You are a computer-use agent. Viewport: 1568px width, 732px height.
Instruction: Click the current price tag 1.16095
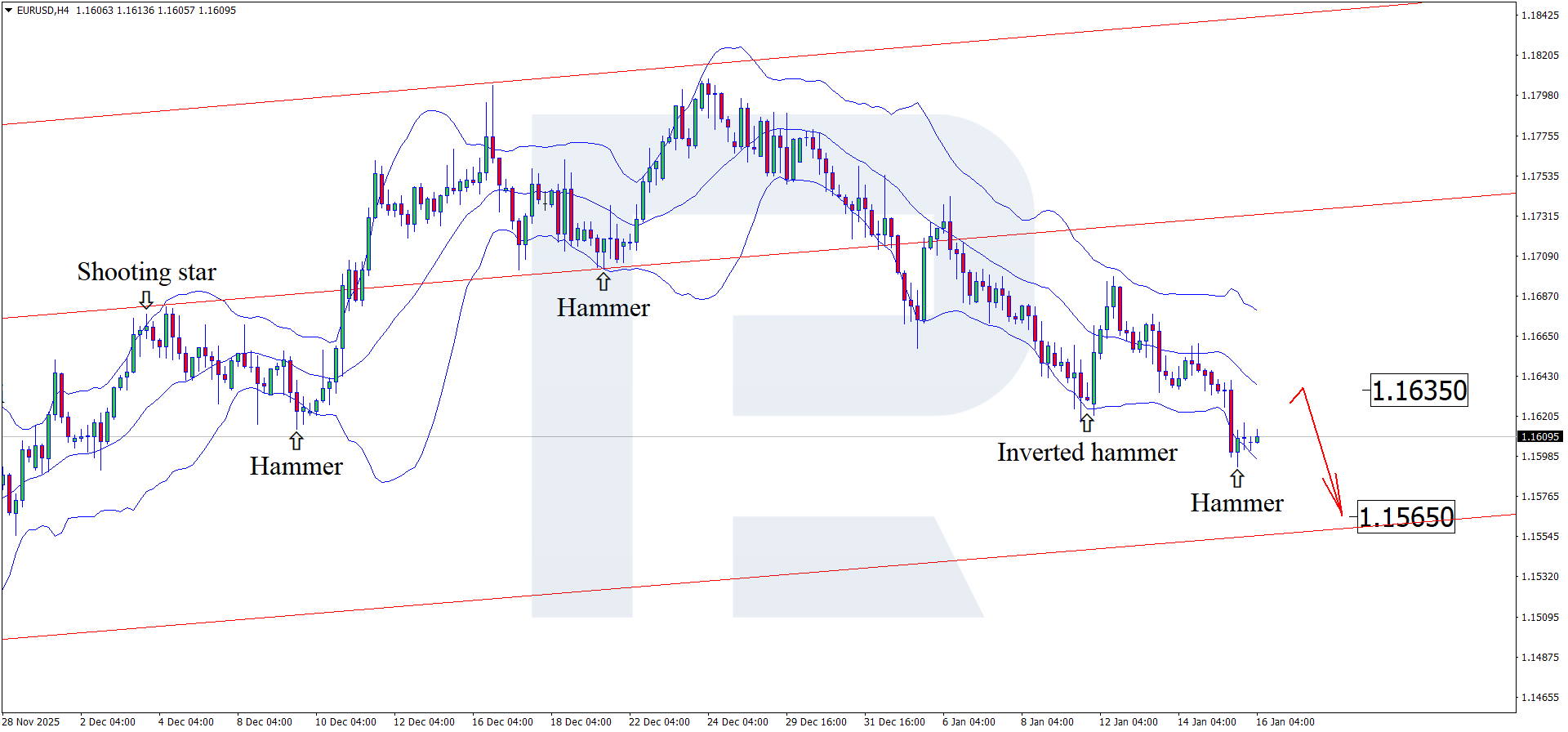point(1539,437)
